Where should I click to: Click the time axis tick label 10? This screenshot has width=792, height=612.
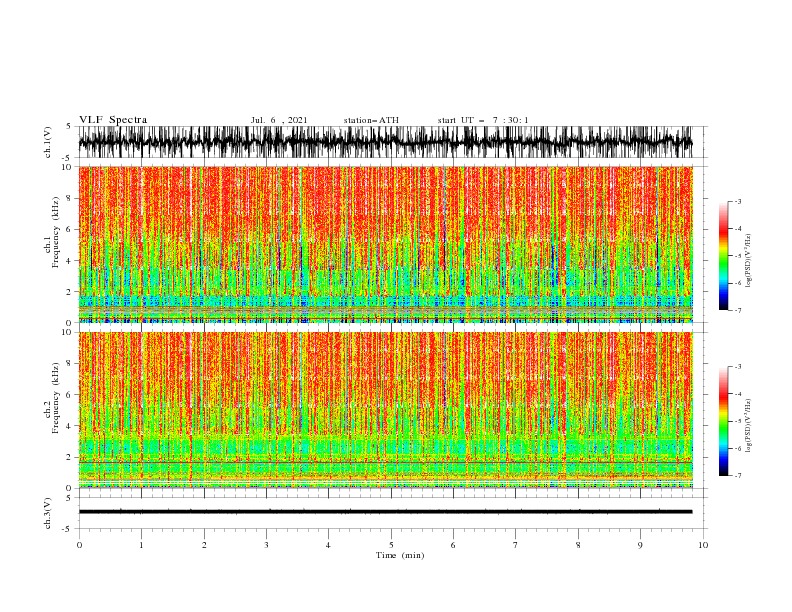tap(703, 545)
